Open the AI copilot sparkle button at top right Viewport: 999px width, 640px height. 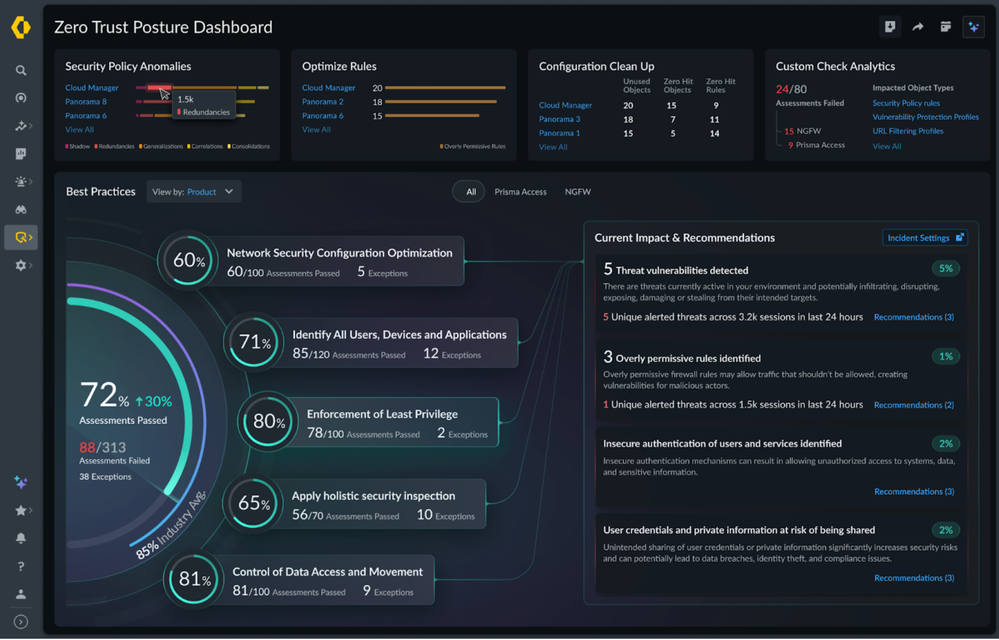pyautogui.click(x=973, y=27)
